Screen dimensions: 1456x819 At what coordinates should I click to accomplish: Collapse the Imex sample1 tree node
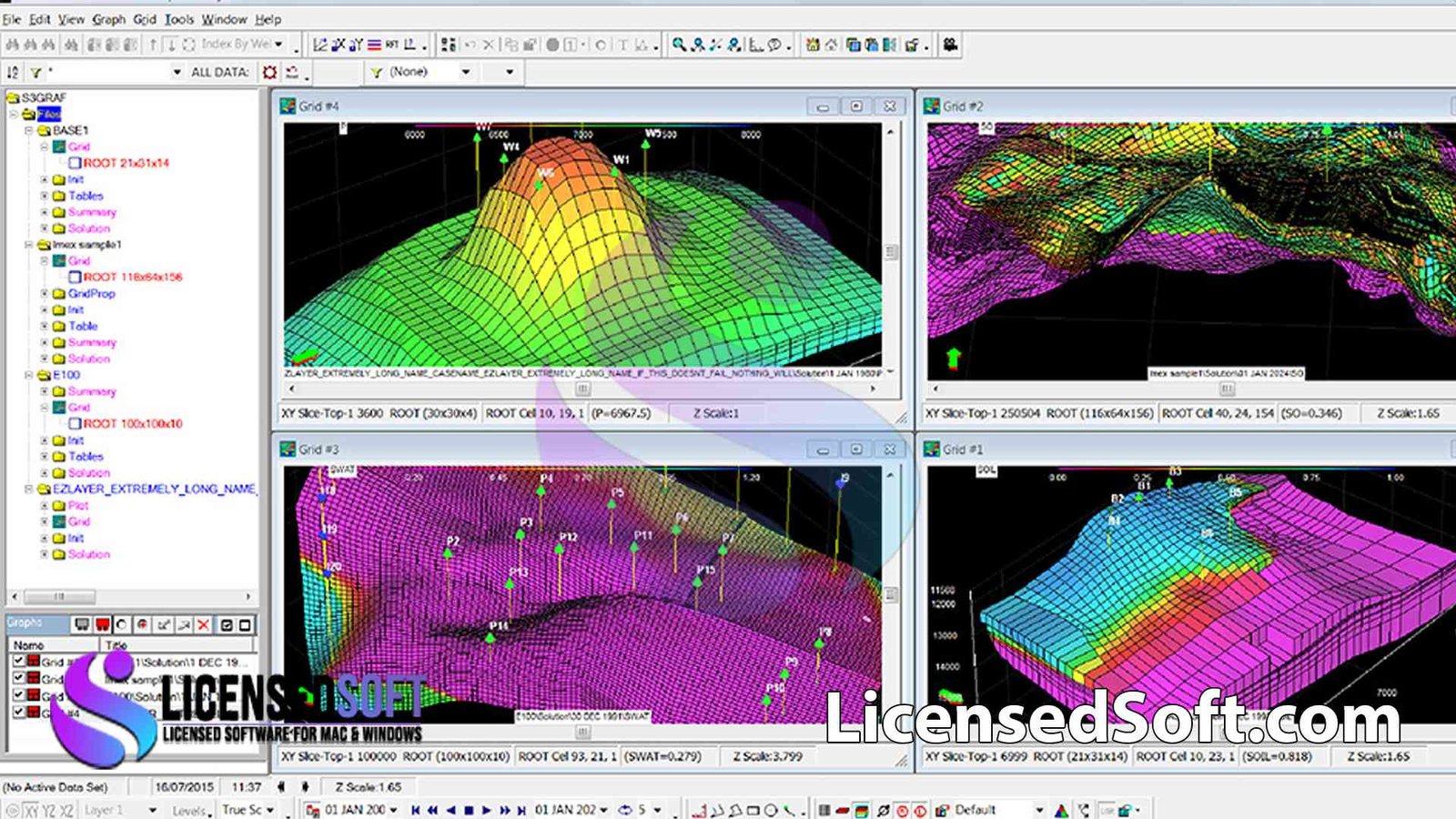click(x=28, y=245)
